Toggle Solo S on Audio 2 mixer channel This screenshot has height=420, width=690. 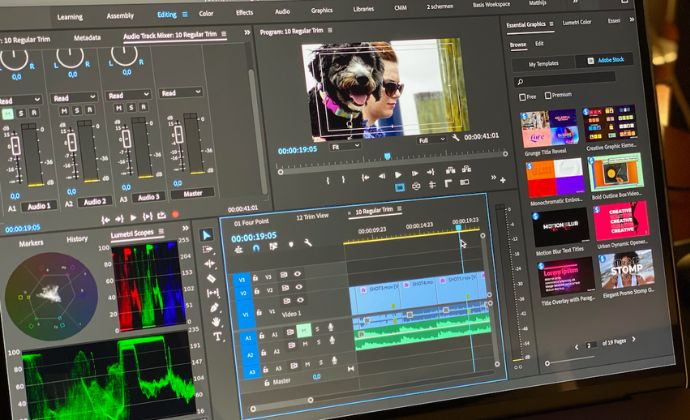click(x=77, y=110)
